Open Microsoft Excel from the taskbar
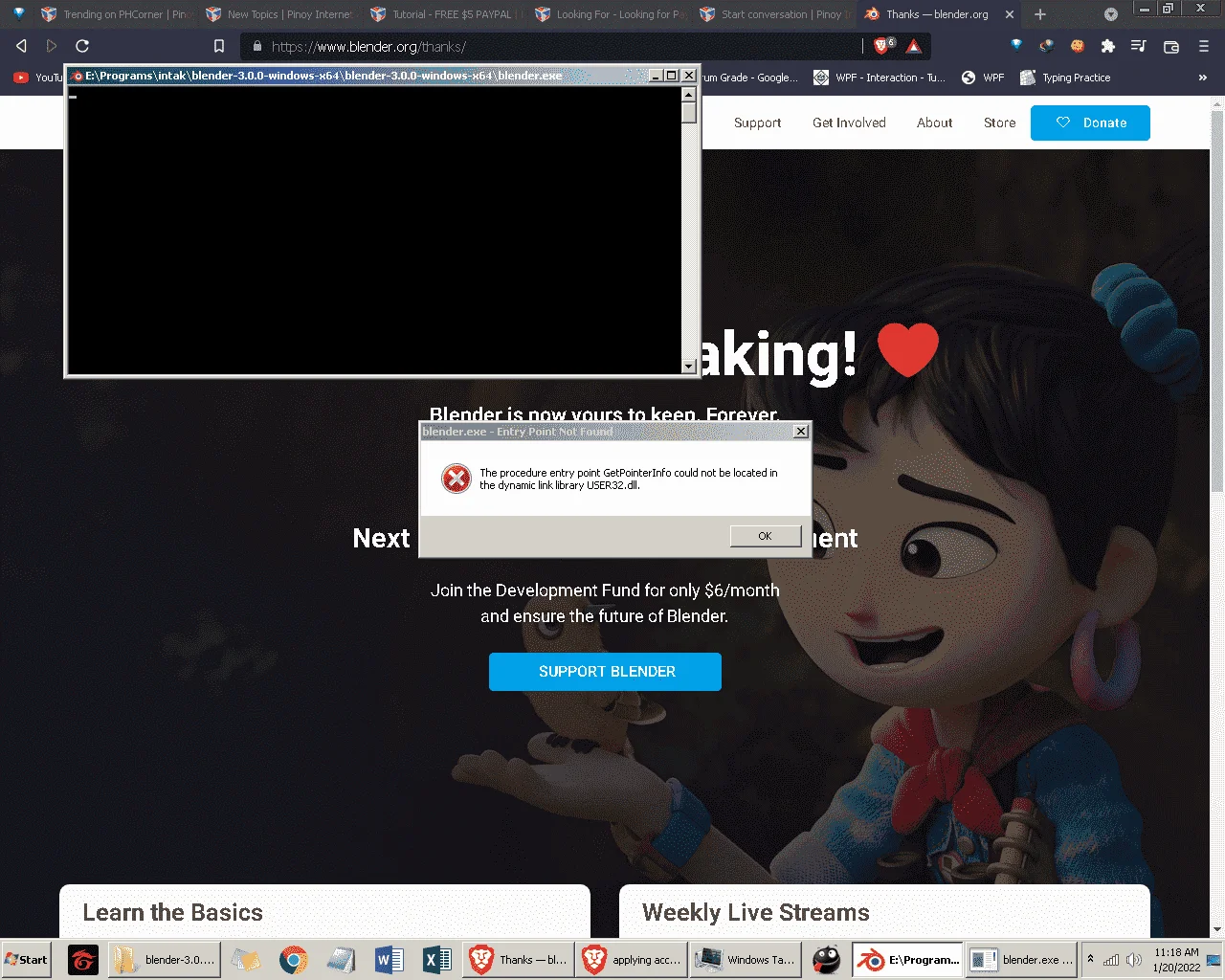The image size is (1225, 980). (436, 960)
